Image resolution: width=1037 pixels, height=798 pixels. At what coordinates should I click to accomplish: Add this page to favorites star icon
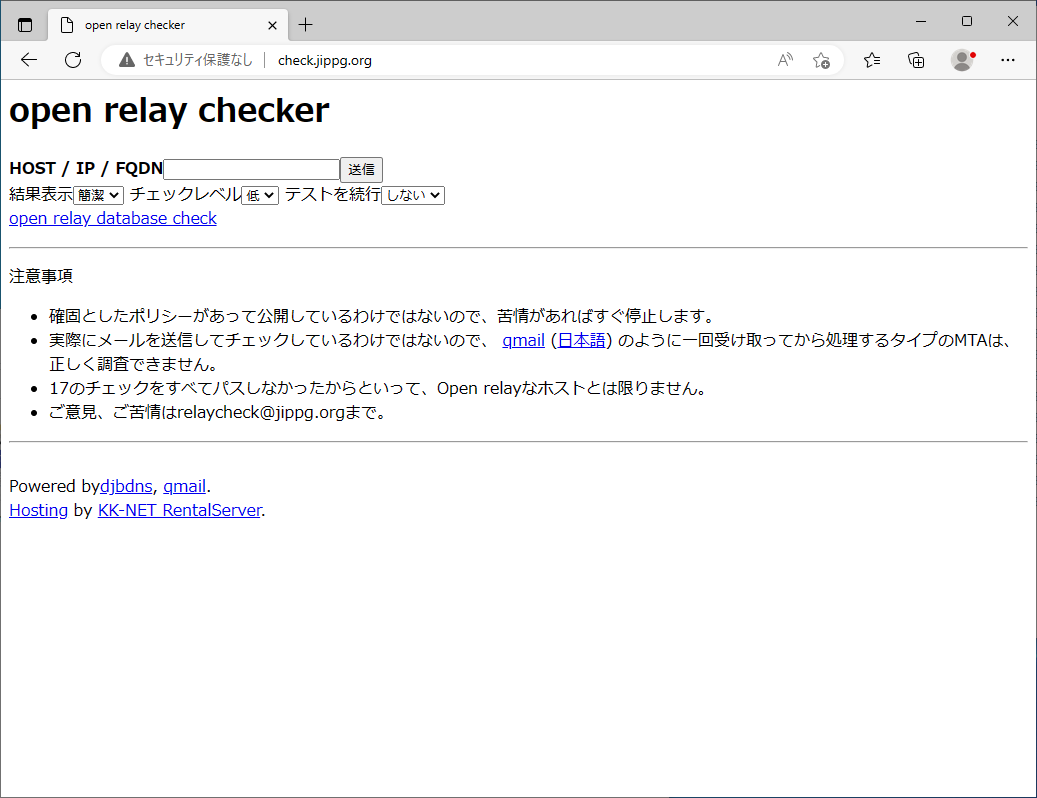click(x=821, y=60)
